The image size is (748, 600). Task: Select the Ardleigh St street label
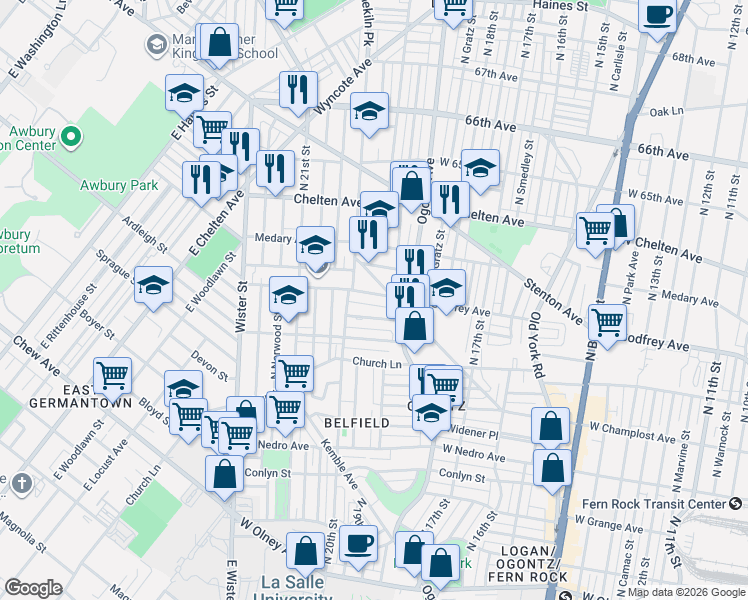click(x=144, y=234)
